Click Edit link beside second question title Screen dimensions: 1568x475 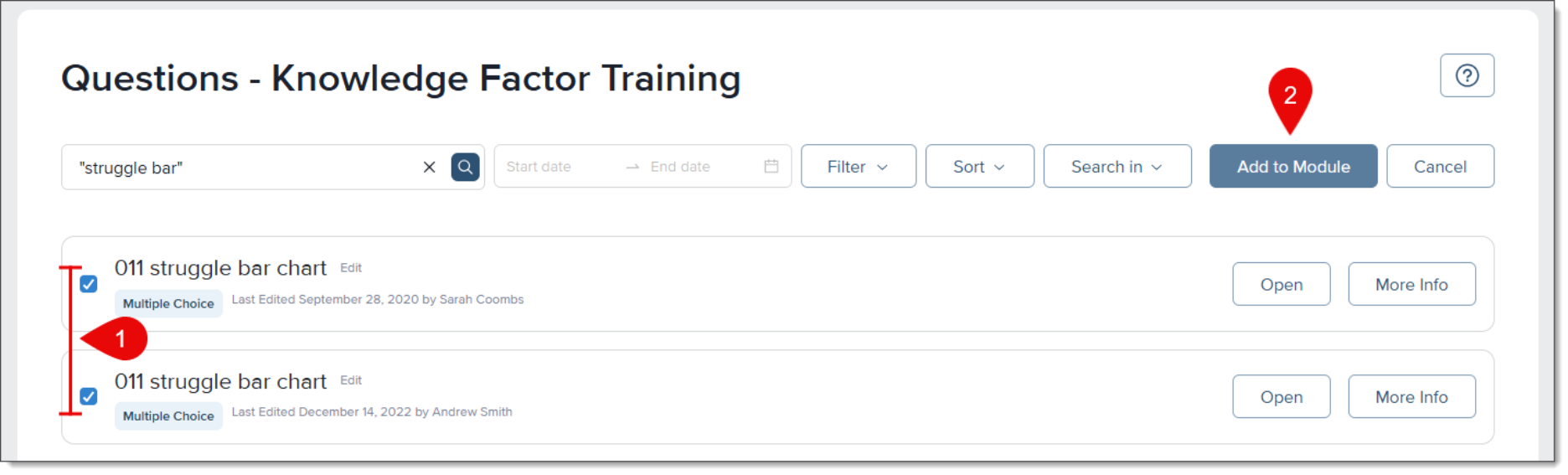click(351, 380)
